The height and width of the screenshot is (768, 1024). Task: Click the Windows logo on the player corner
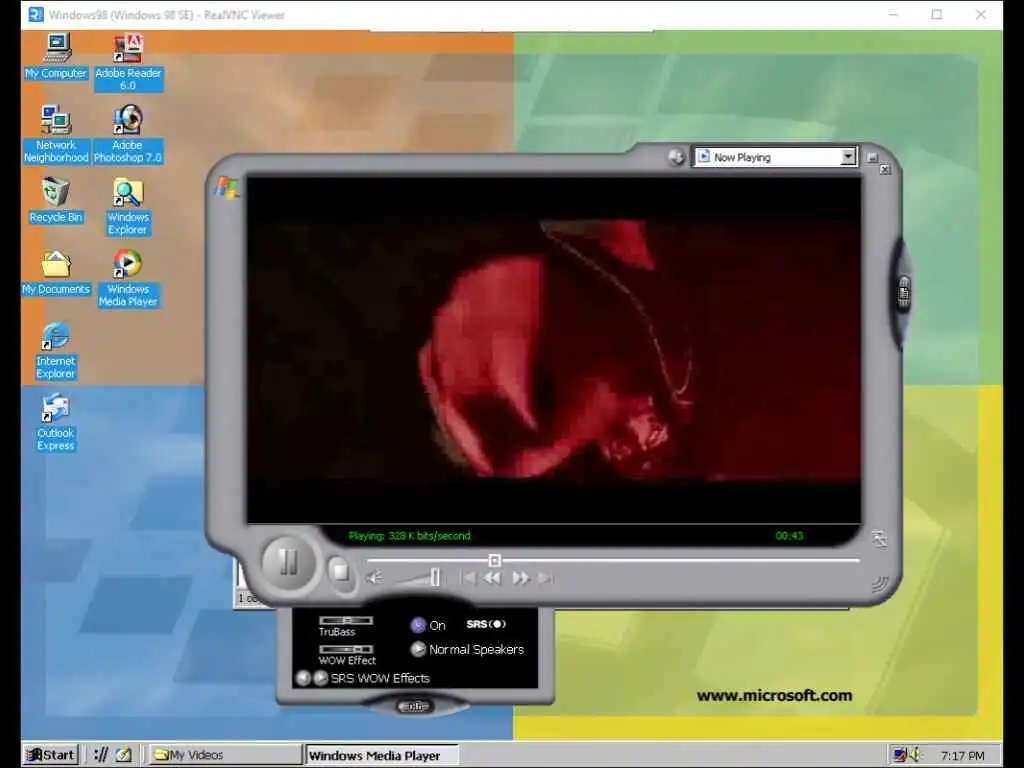click(227, 187)
